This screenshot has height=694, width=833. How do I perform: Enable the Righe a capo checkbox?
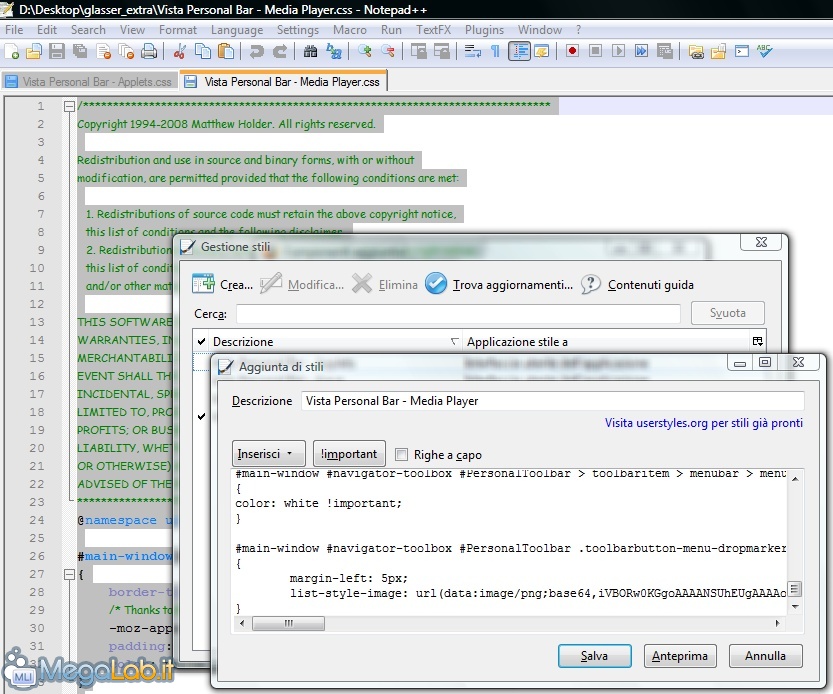click(402, 454)
